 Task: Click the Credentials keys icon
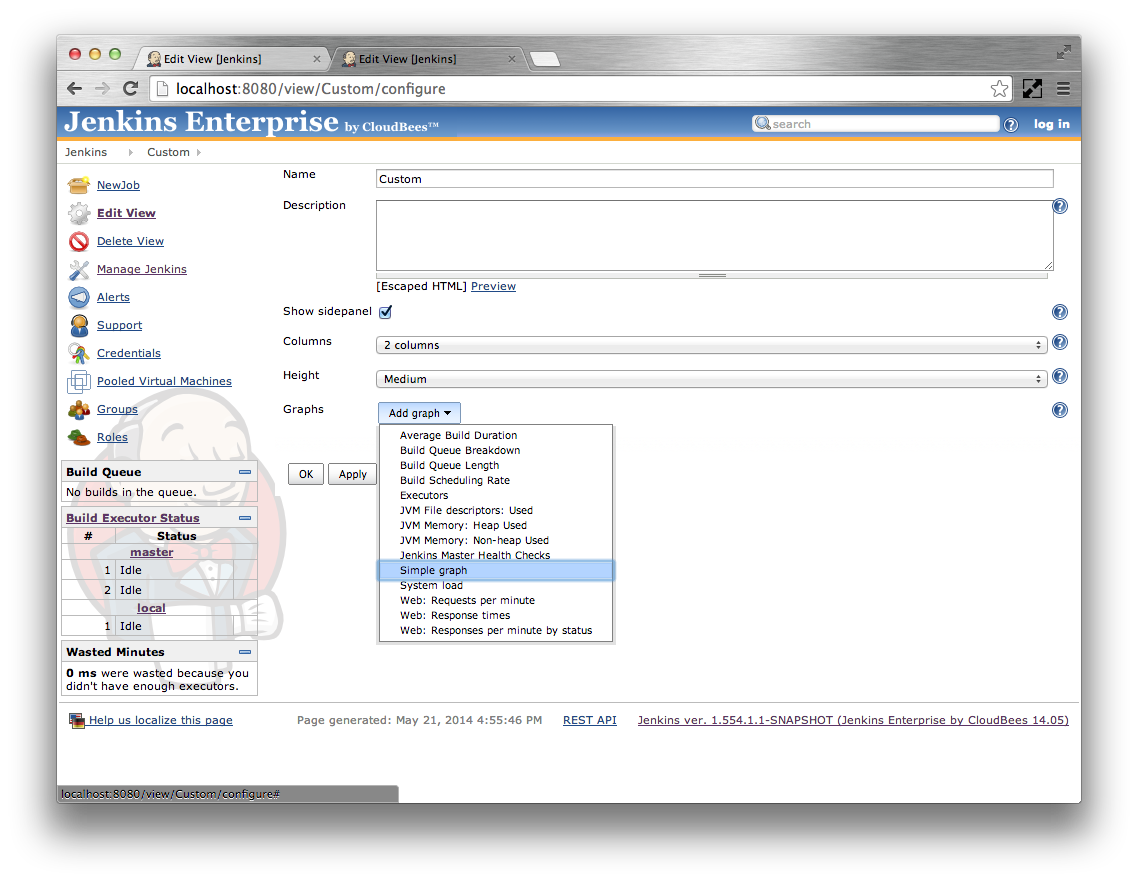pos(78,354)
